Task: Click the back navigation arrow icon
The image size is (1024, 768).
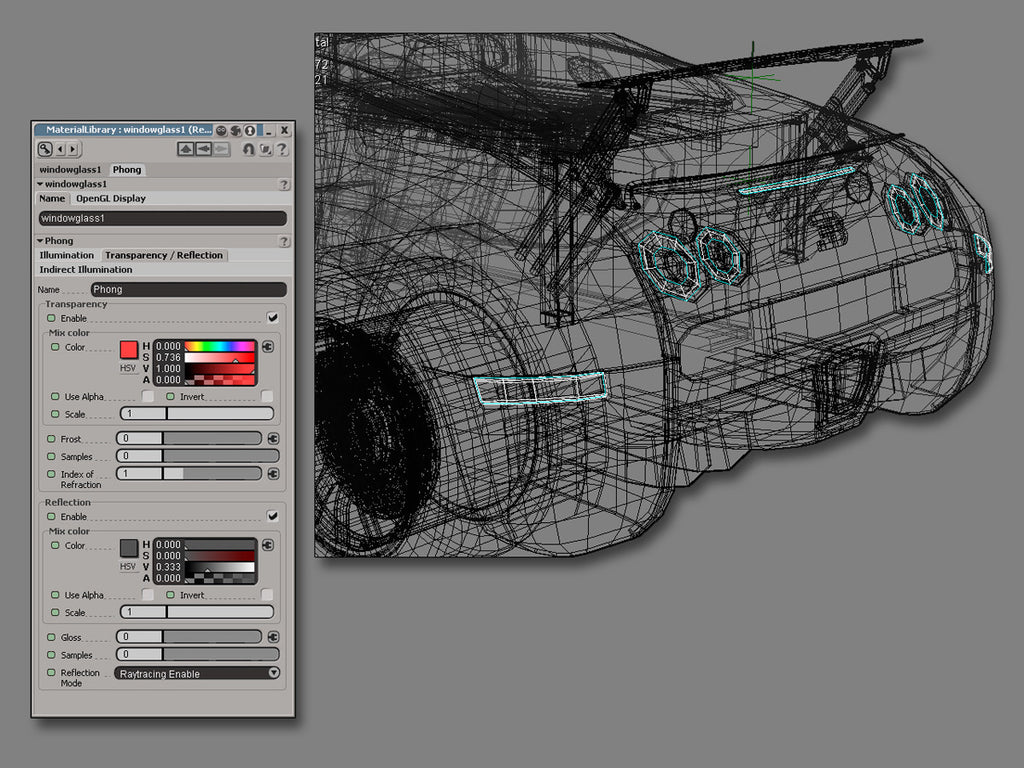Action: (202, 149)
